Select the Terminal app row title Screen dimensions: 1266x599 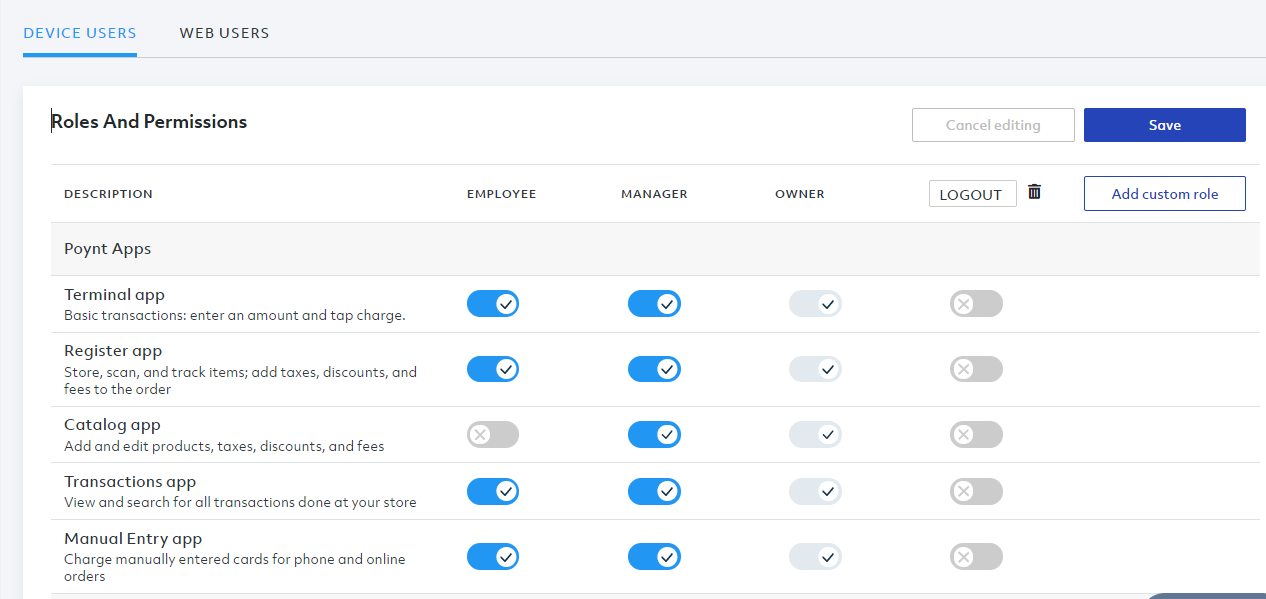114,295
